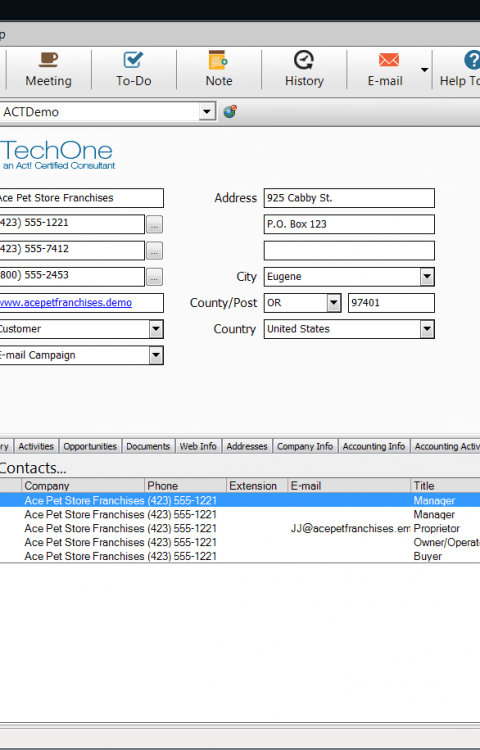Click ellipsis button next to (423) 555-7412
This screenshot has height=750, width=480.
(154, 250)
